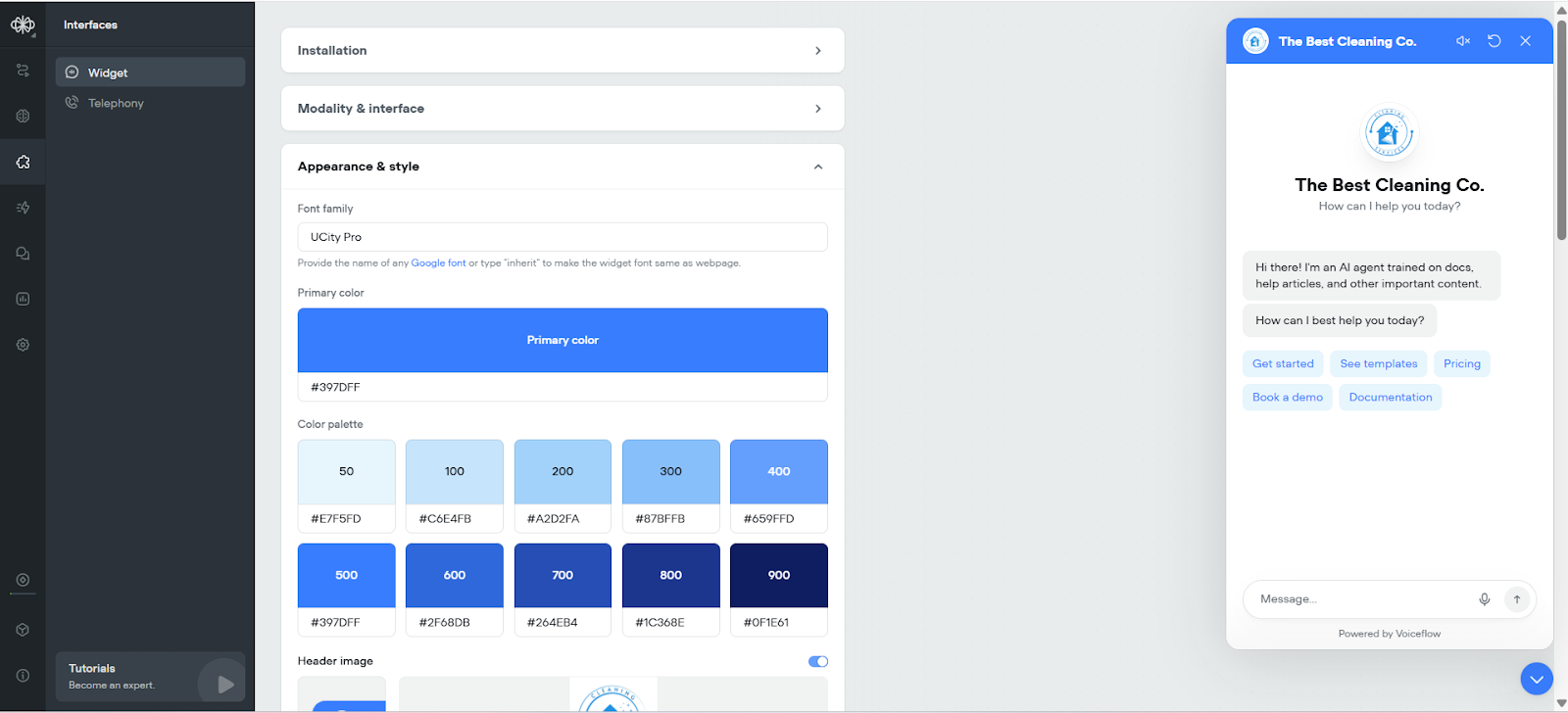Select the 100 palette swatch
1568x713 pixels.
(x=455, y=471)
